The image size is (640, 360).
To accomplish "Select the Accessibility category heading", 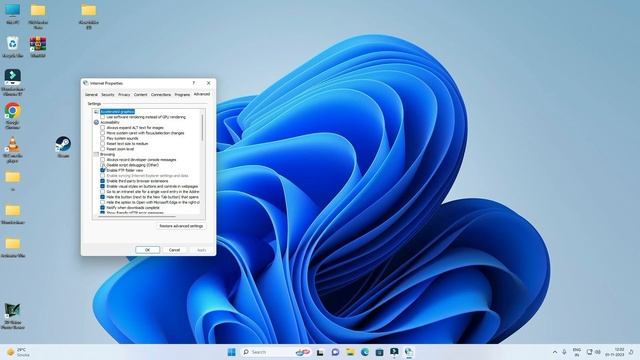I will [x=110, y=122].
